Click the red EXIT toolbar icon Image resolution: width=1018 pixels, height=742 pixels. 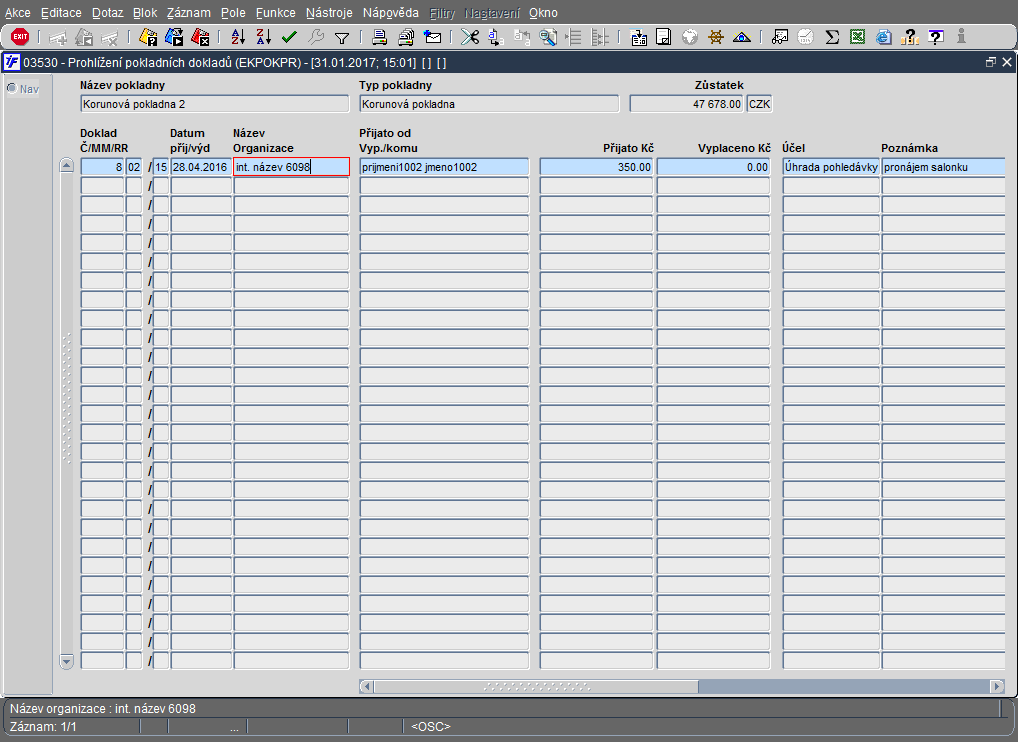20,37
